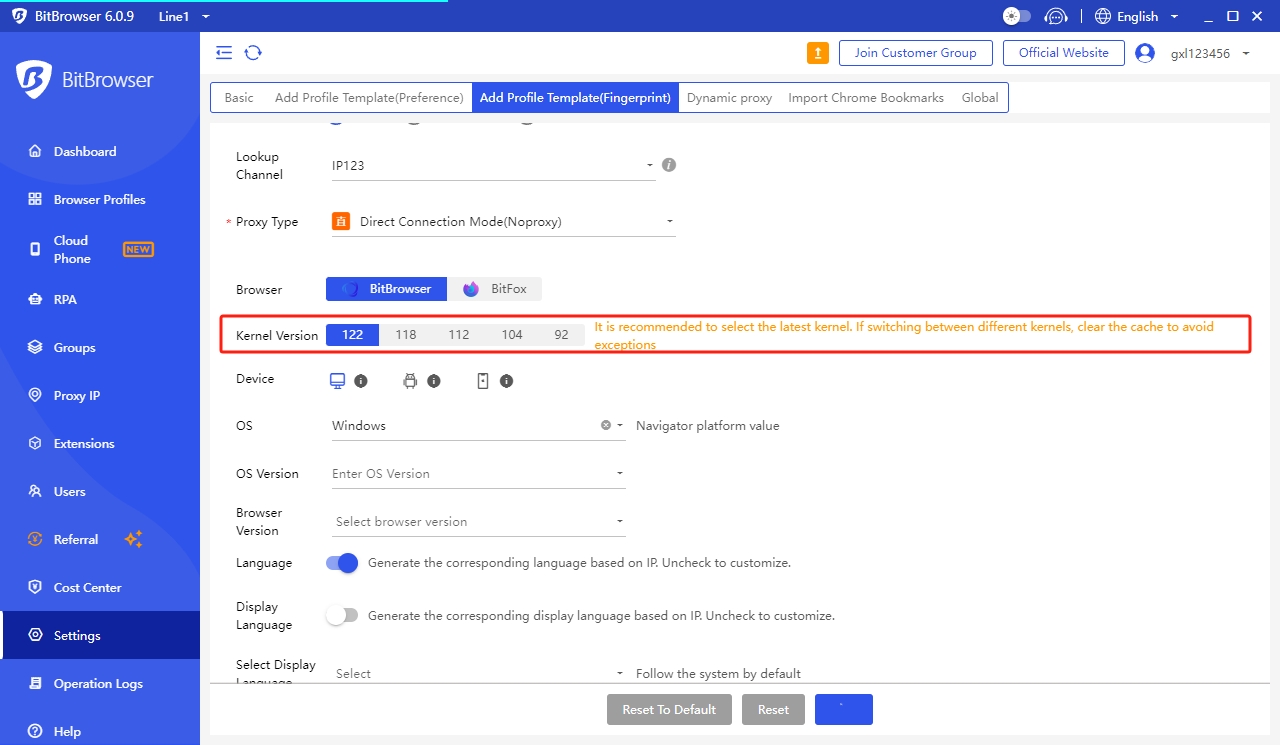The height and width of the screenshot is (745, 1280).
Task: Open the Line1 dropdown in title bar
Action: (x=185, y=17)
